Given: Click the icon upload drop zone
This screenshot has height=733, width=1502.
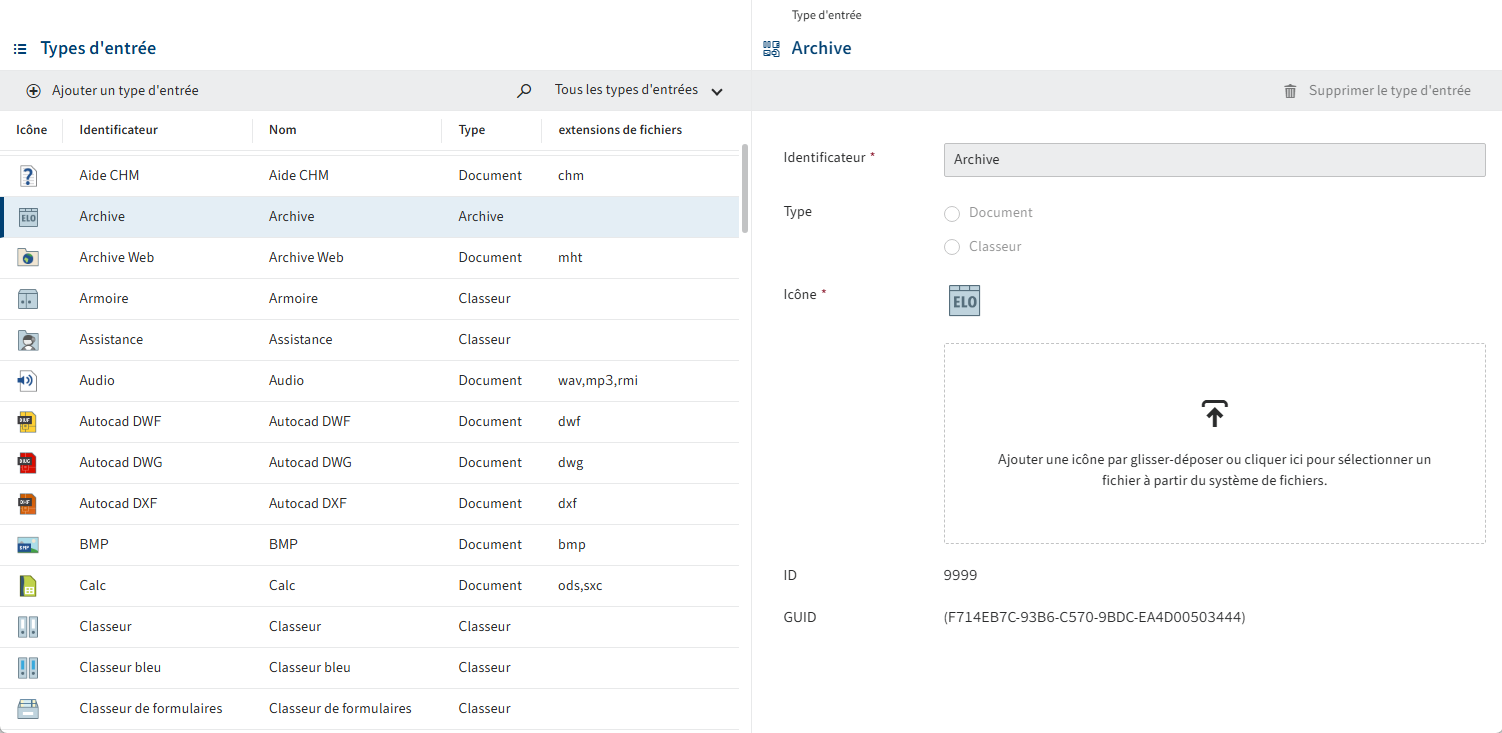Looking at the screenshot, I should (1214, 443).
